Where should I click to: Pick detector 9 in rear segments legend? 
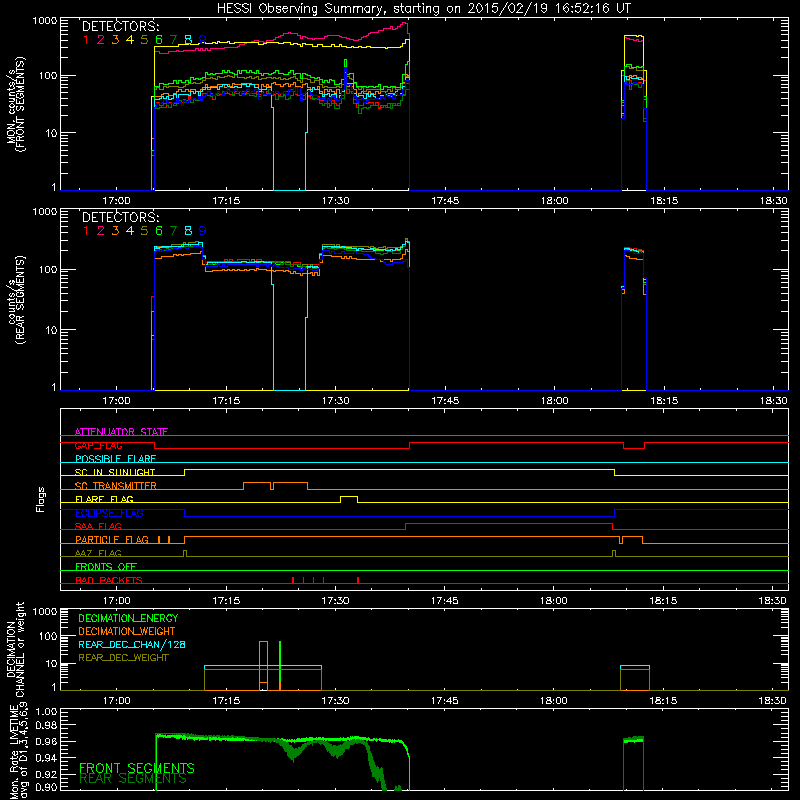tap(203, 231)
